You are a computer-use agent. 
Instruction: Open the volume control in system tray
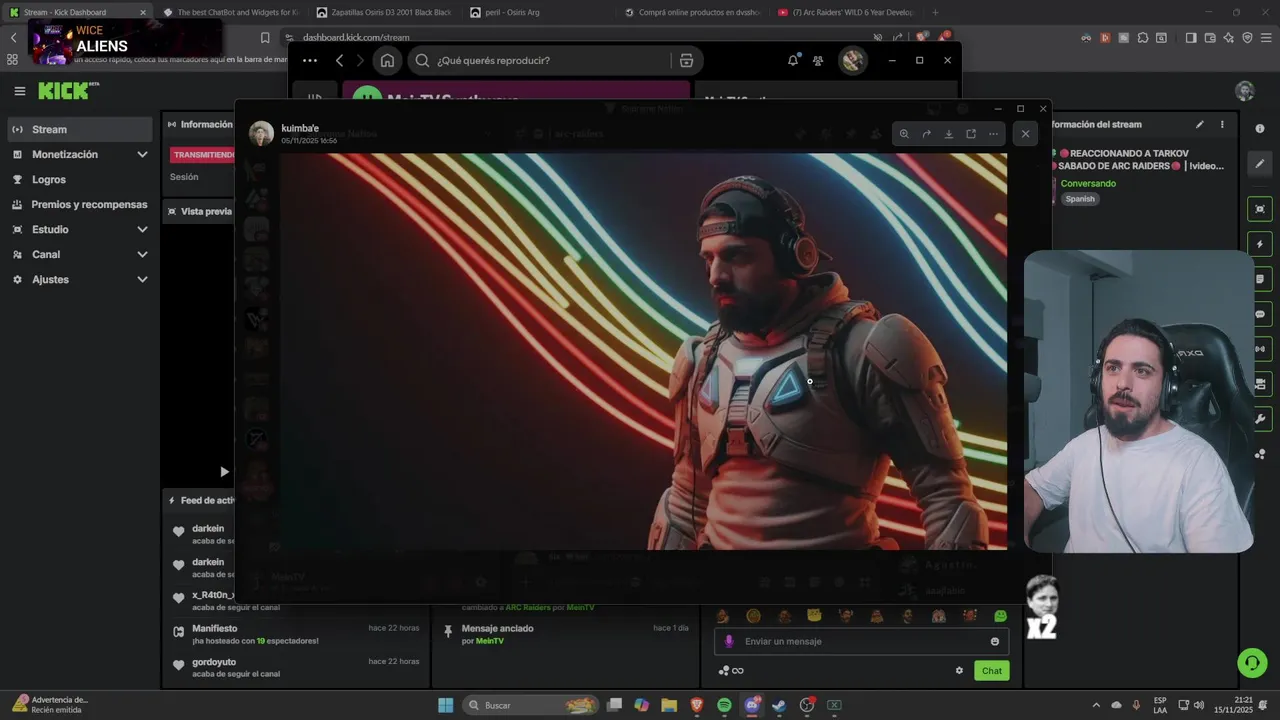1199,705
